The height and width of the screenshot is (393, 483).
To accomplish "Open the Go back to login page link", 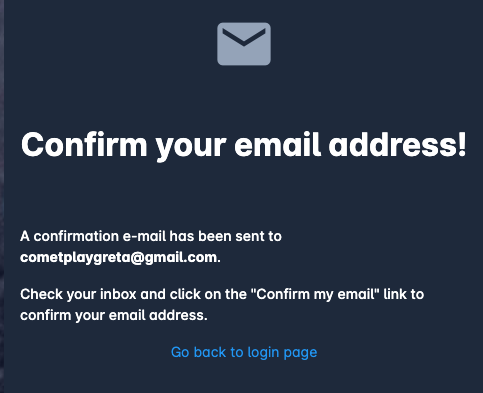I will coord(244,352).
